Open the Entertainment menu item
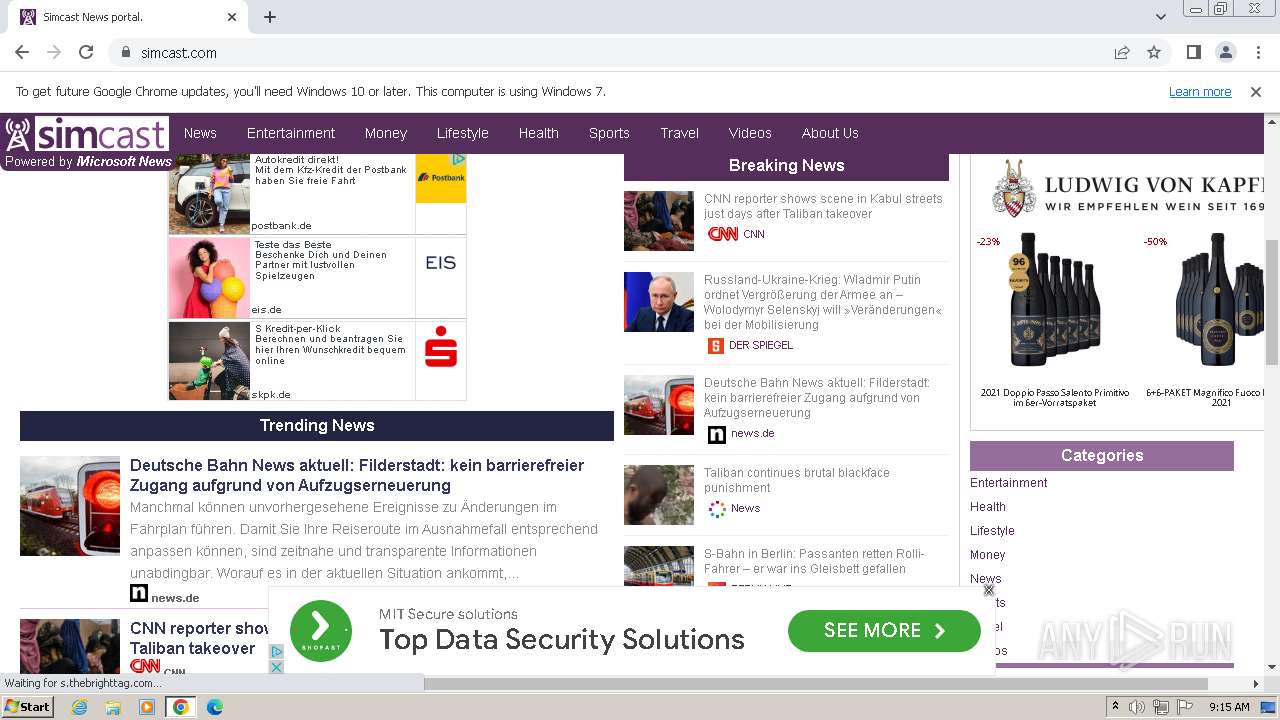The image size is (1280, 720). 291,133
